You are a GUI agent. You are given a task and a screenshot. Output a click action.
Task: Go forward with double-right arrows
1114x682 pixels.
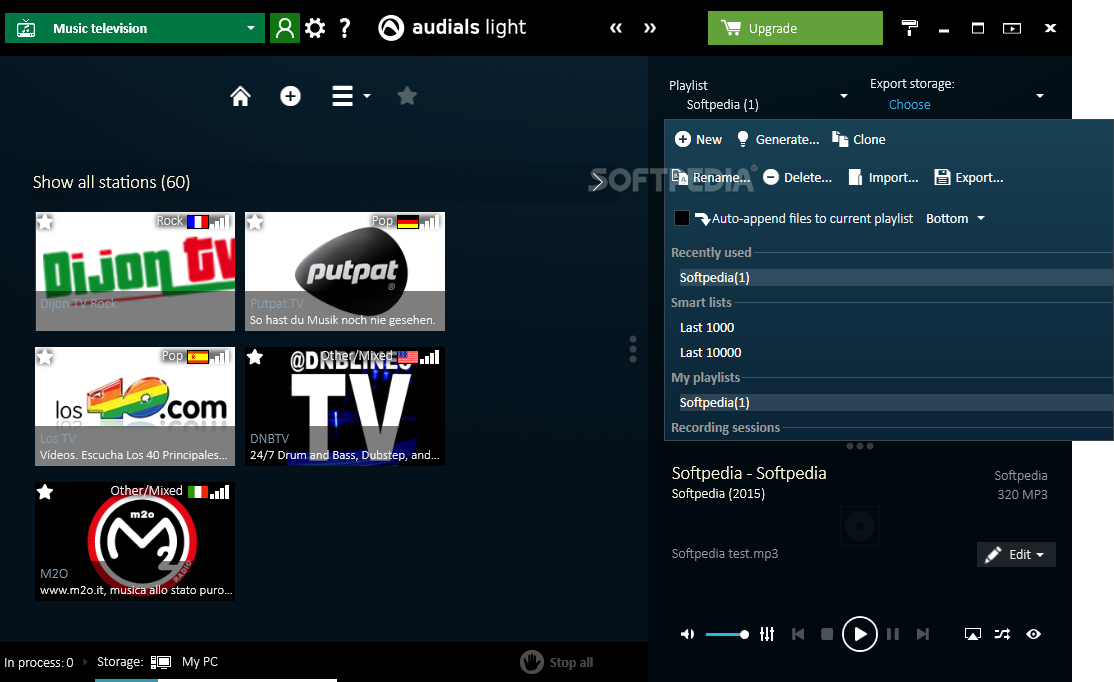pos(650,28)
